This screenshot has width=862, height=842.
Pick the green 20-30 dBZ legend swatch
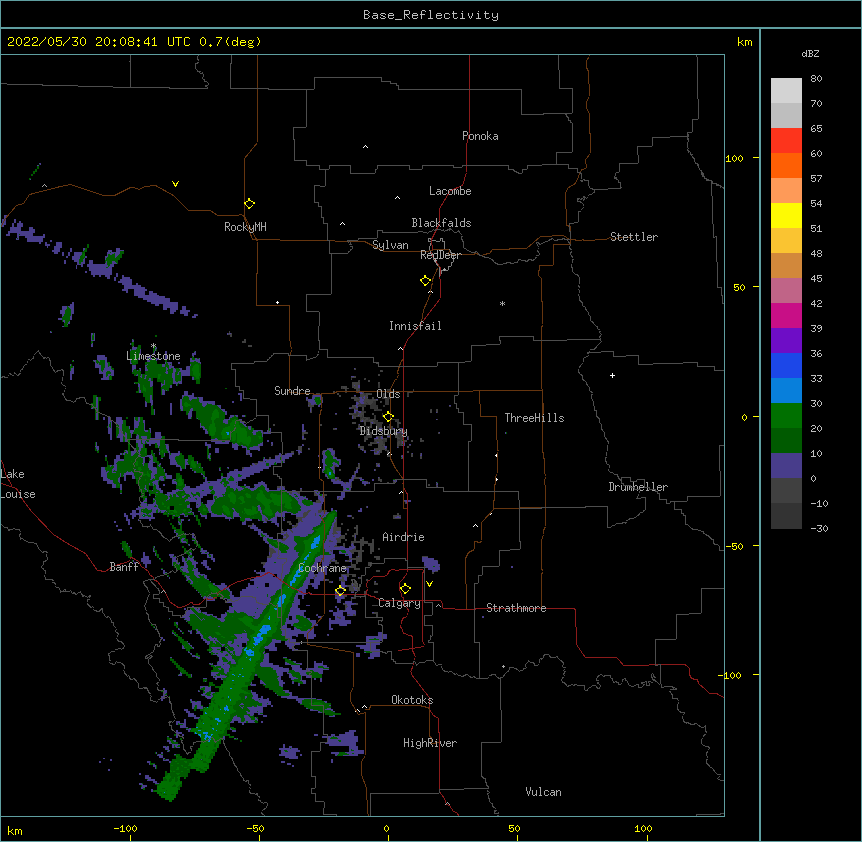[x=786, y=416]
